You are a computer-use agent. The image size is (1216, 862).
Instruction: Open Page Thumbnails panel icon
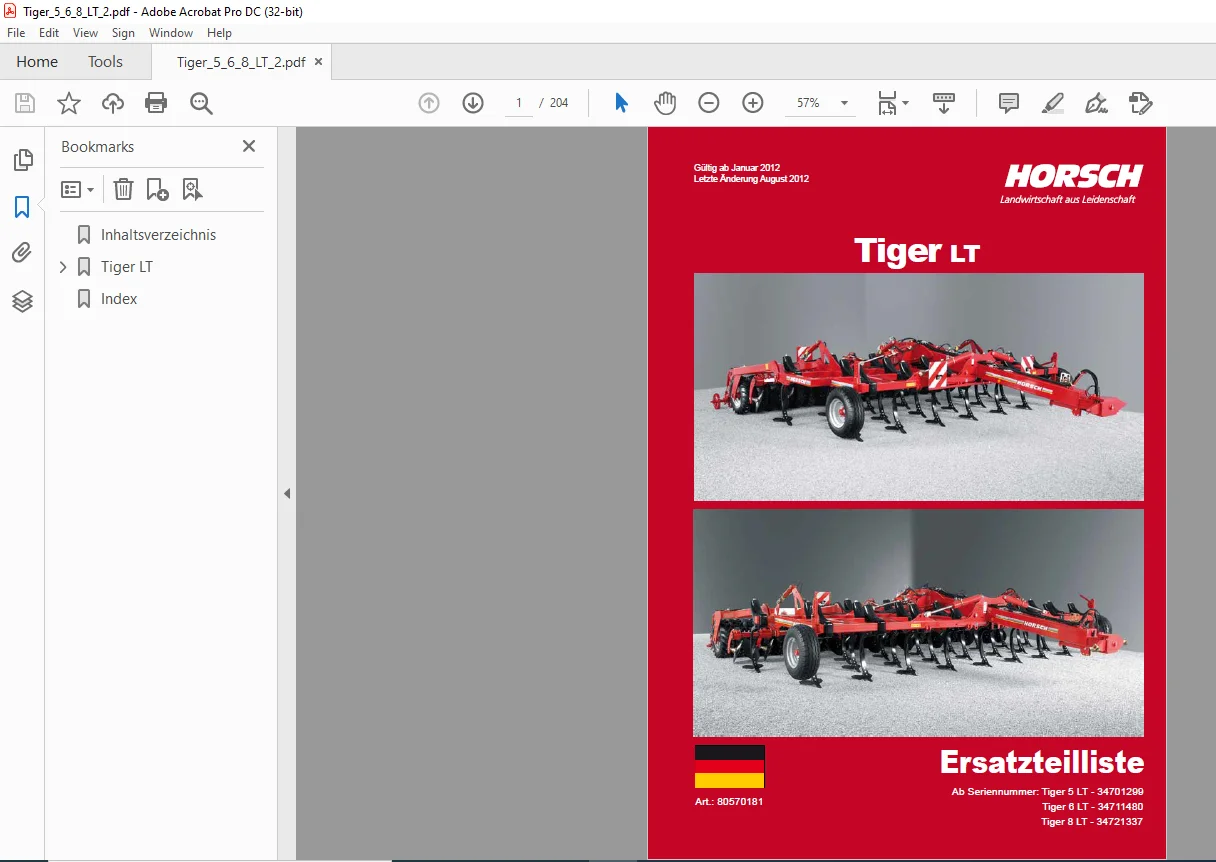click(22, 160)
